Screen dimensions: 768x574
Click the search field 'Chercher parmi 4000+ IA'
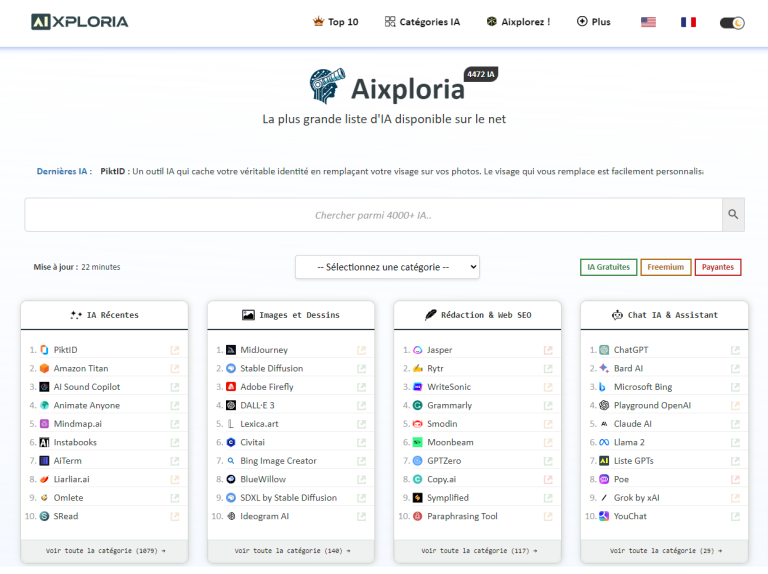[x=373, y=215]
